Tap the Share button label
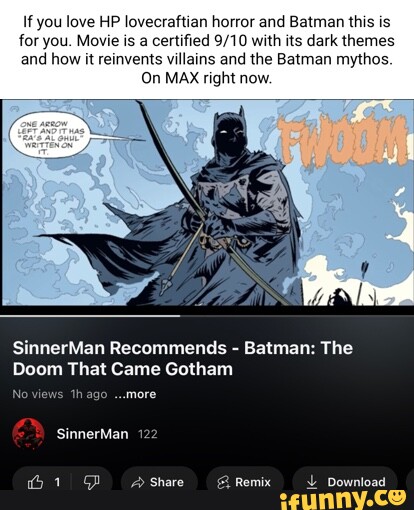 [167, 482]
